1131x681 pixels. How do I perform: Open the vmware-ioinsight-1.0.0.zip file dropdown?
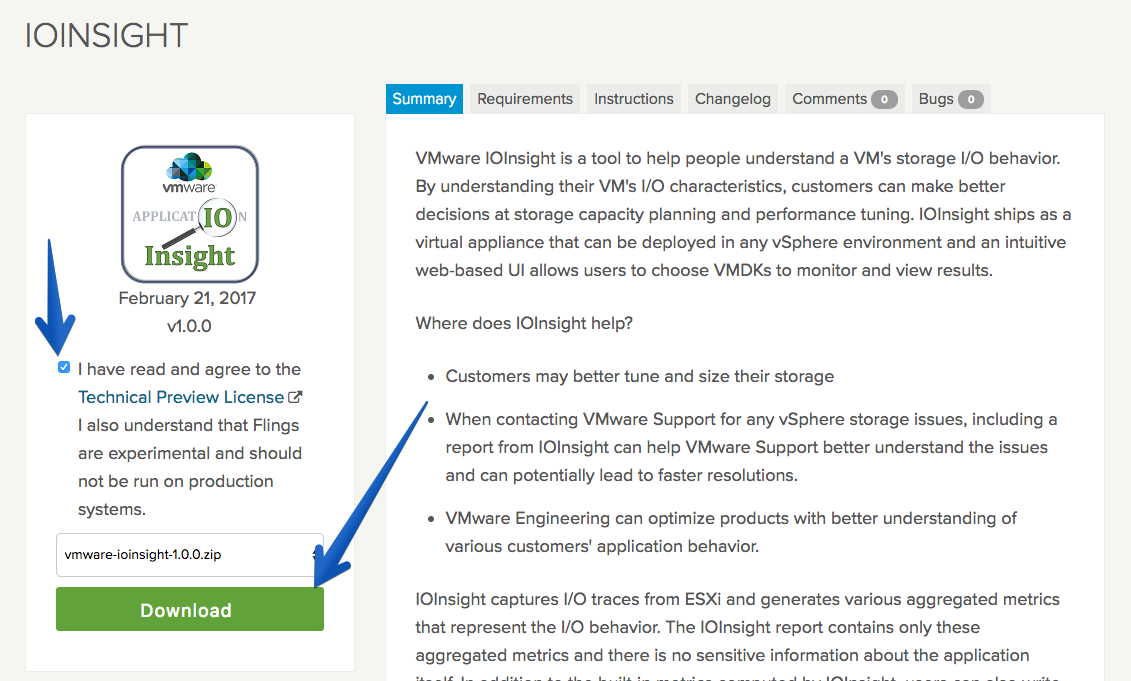coord(190,555)
